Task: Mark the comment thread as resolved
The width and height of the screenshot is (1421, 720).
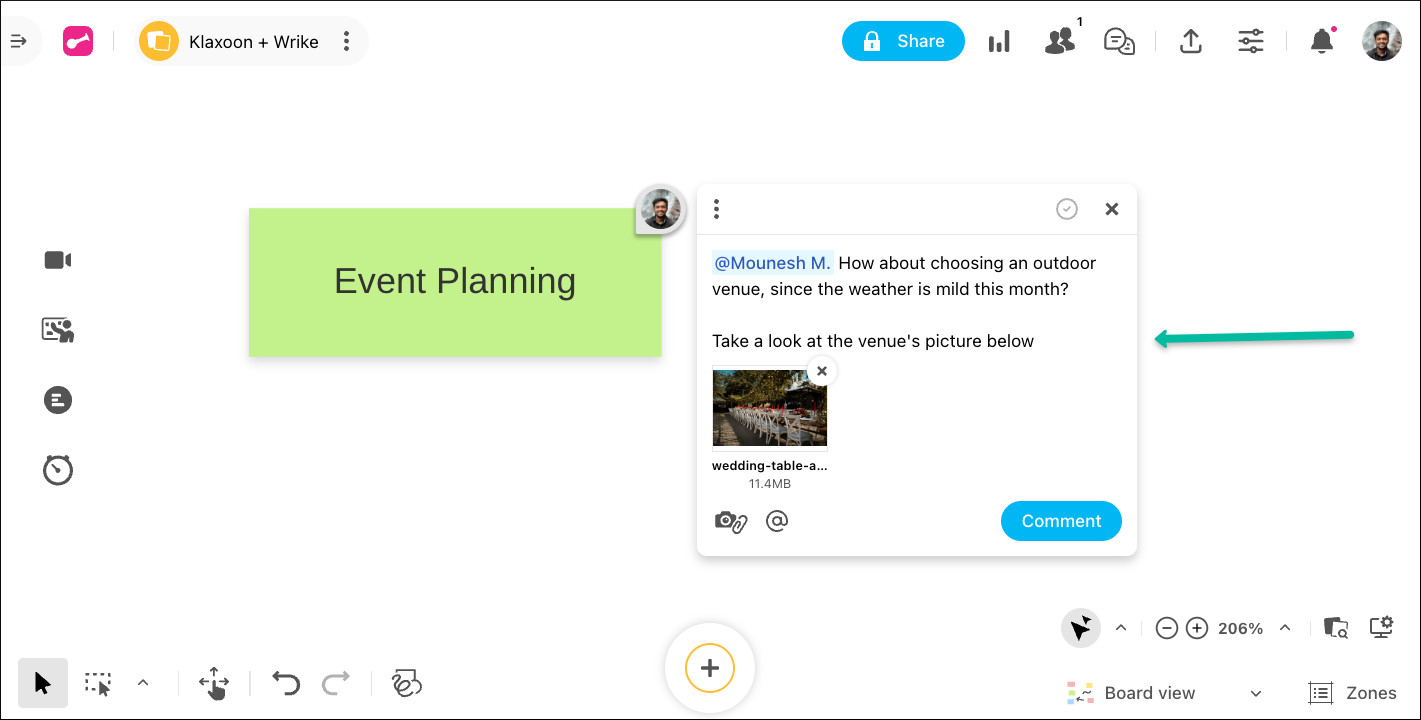Action: click(1067, 209)
